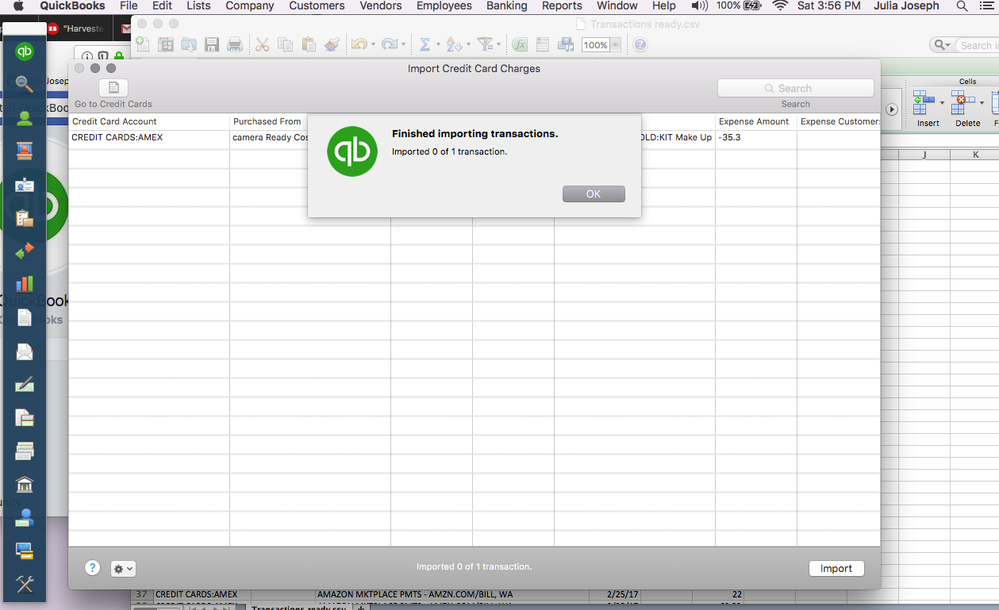Click the round arrow expander left of Cells group
This screenshot has height=610, width=999.
(x=891, y=110)
